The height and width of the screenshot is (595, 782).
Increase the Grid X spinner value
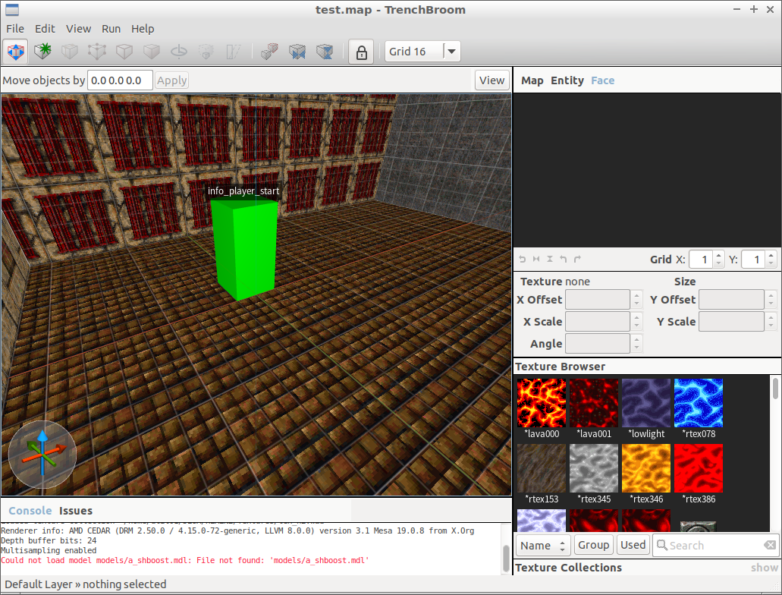pyautogui.click(x=719, y=255)
